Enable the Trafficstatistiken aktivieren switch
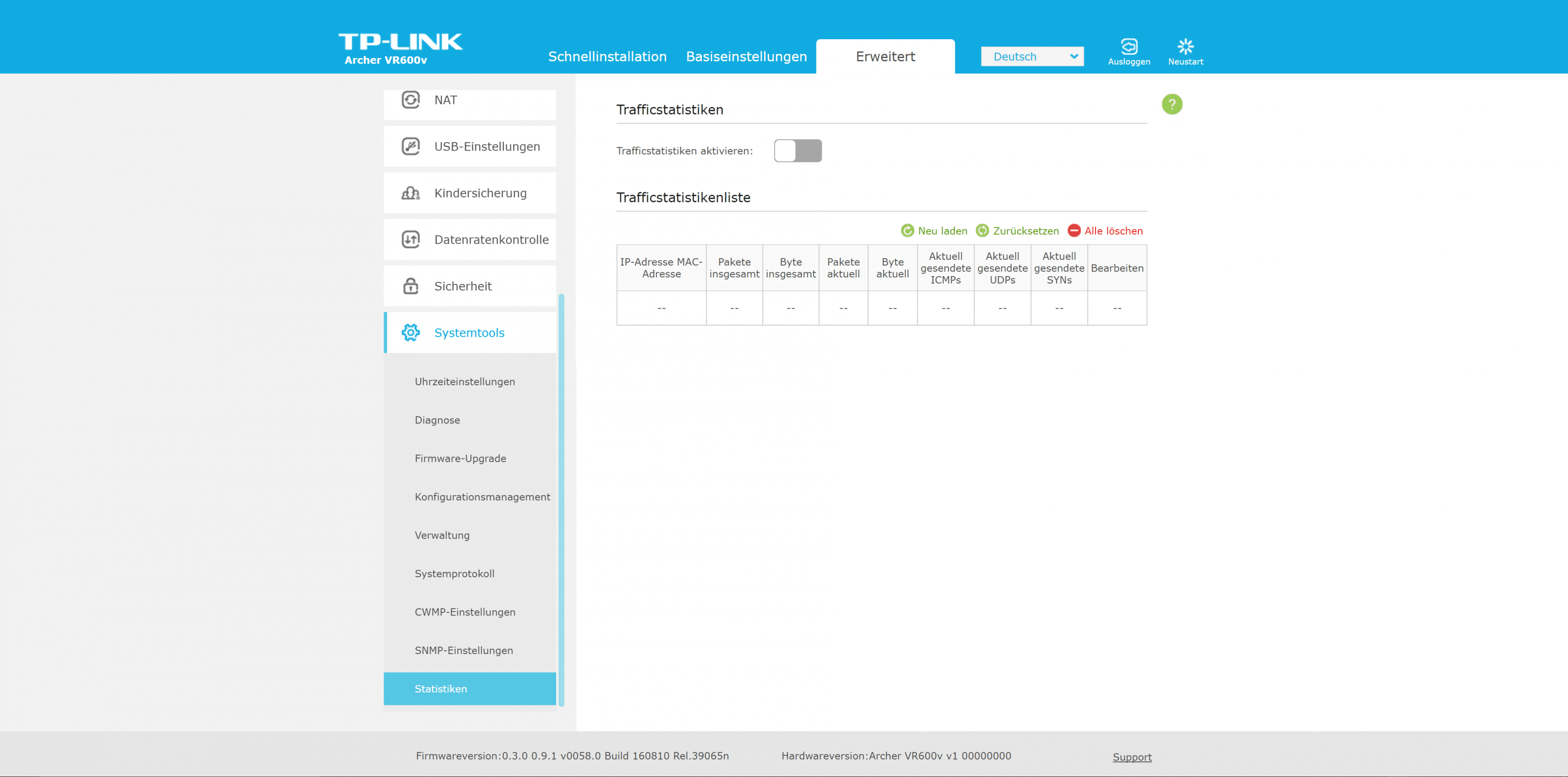 (x=798, y=151)
